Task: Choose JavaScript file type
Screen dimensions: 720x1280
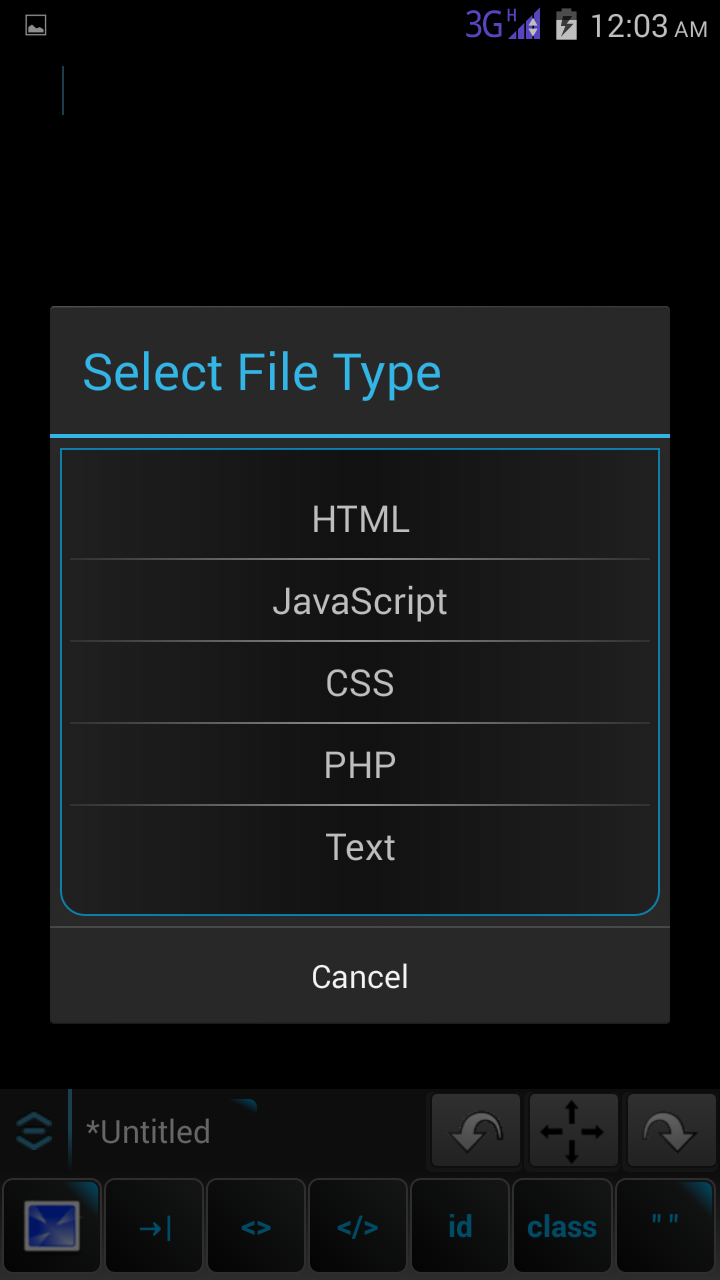Action: 360,602
